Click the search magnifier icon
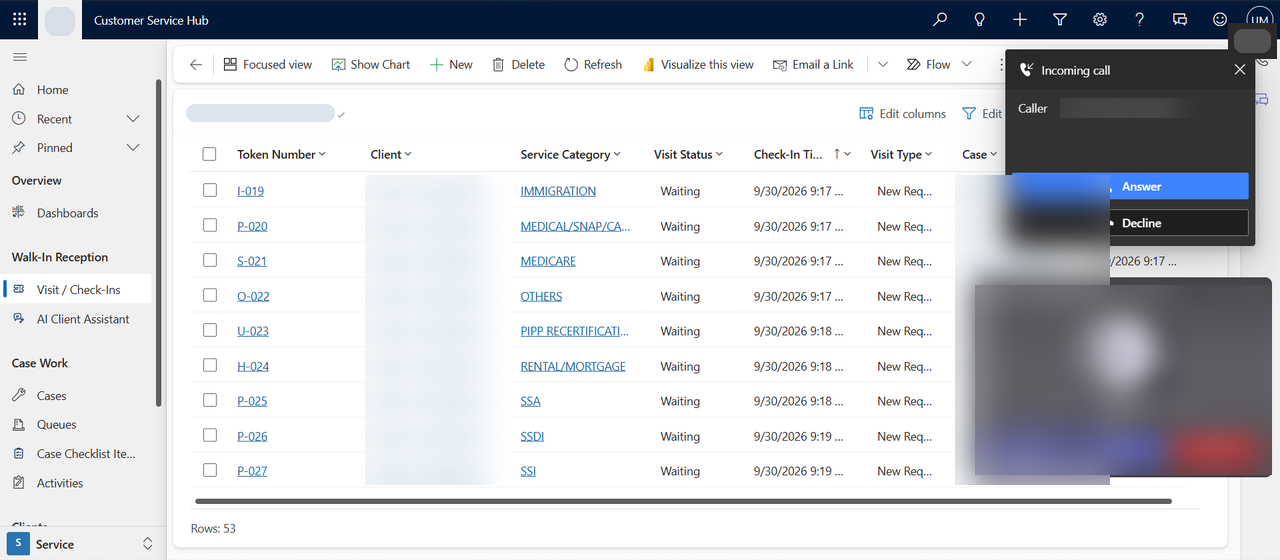Screen dimensions: 1280x560 [x=939, y=19]
